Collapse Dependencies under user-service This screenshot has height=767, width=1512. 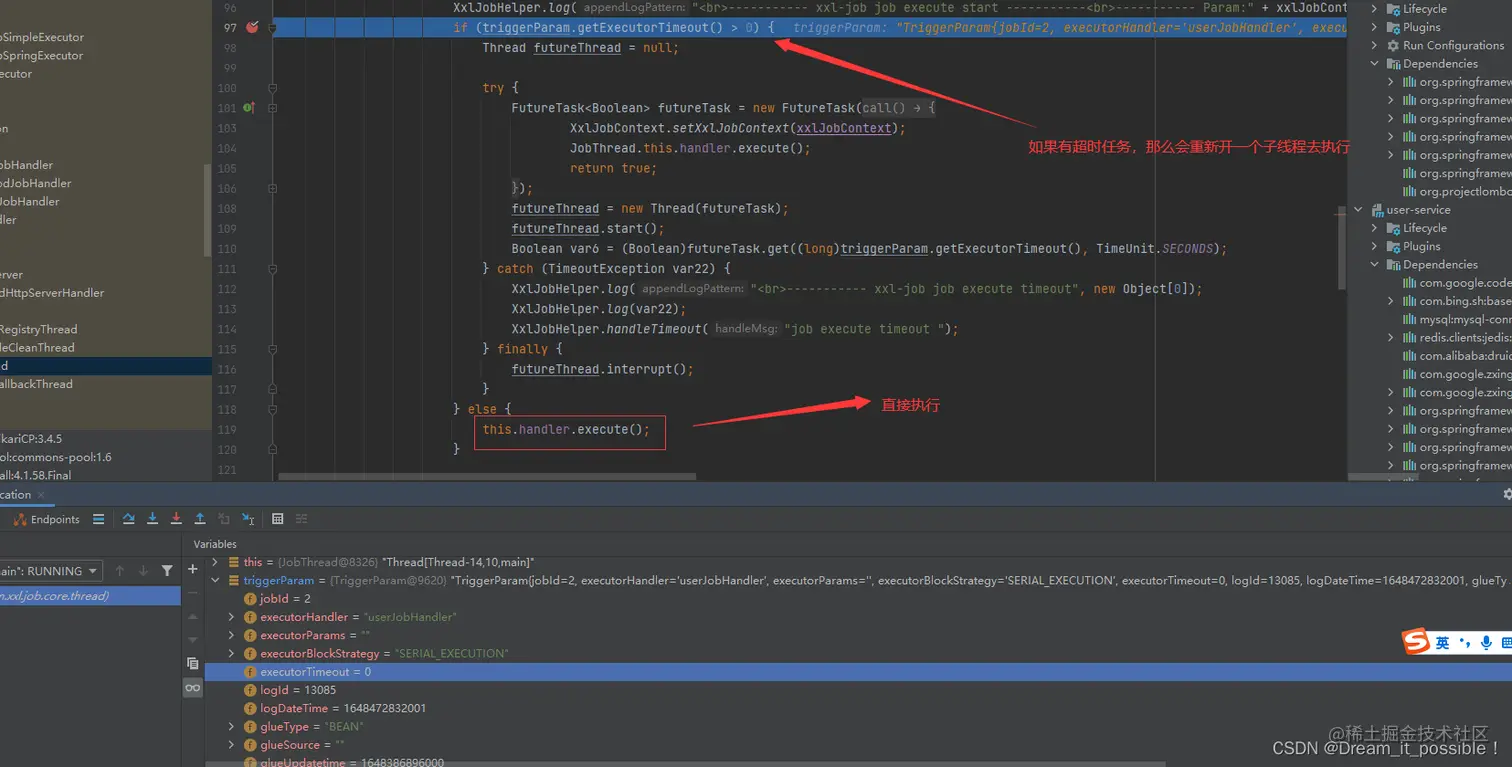pos(1375,265)
